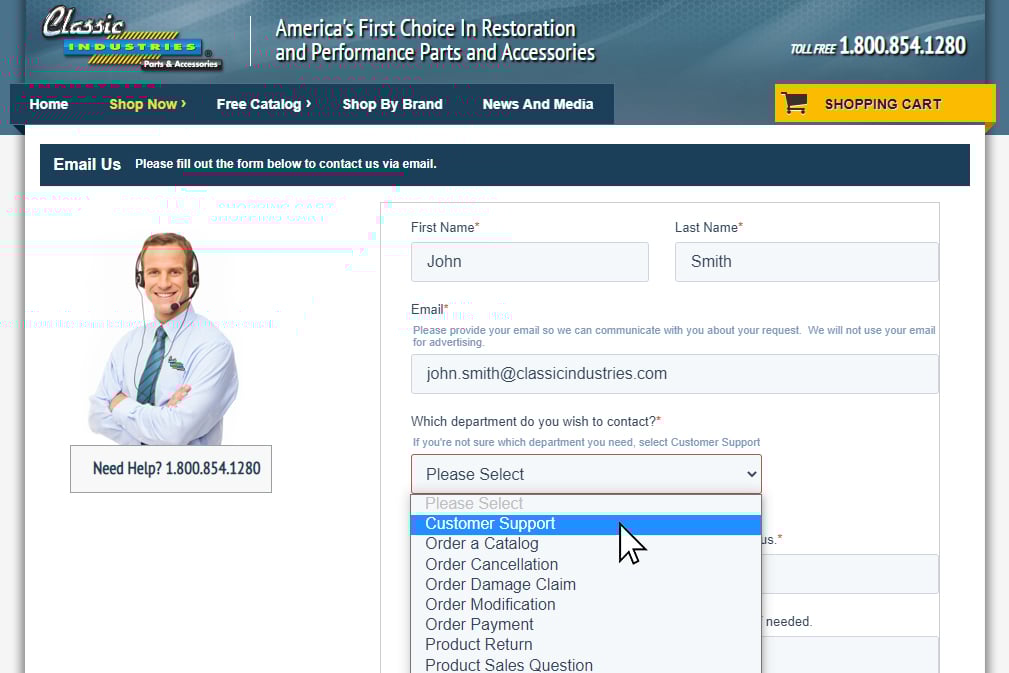Choose Order Damage Claim option
The height and width of the screenshot is (673, 1009).
[x=586, y=584]
